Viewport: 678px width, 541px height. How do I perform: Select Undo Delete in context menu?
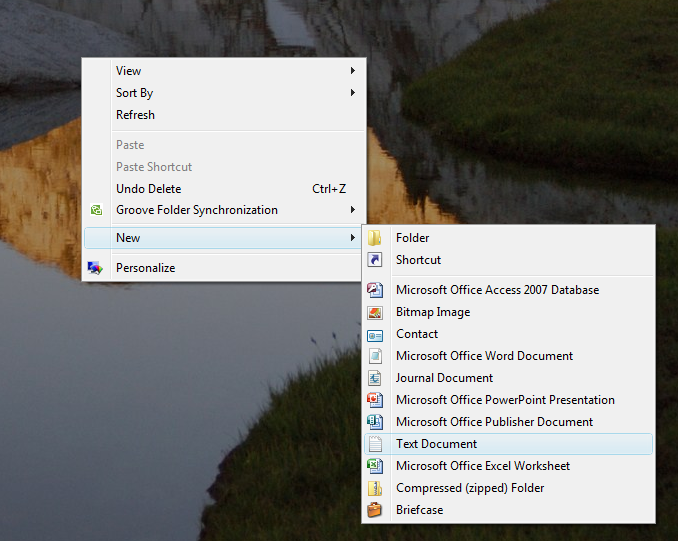pyautogui.click(x=224, y=189)
